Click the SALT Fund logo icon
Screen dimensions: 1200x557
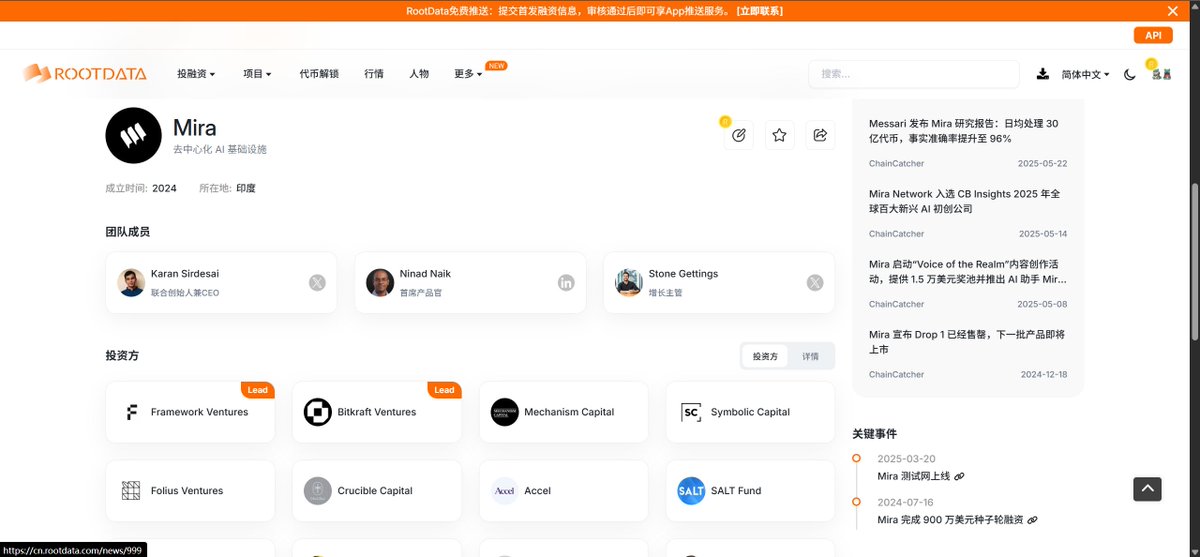tap(691, 491)
